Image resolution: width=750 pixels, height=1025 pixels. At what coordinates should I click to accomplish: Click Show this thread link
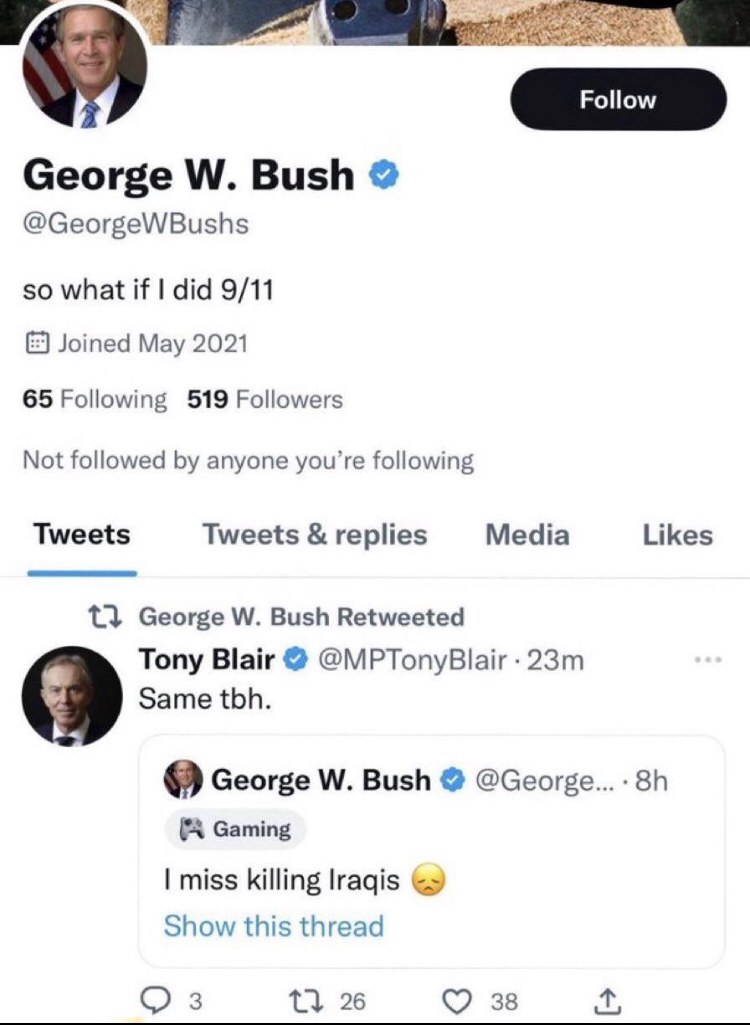pyautogui.click(x=273, y=926)
